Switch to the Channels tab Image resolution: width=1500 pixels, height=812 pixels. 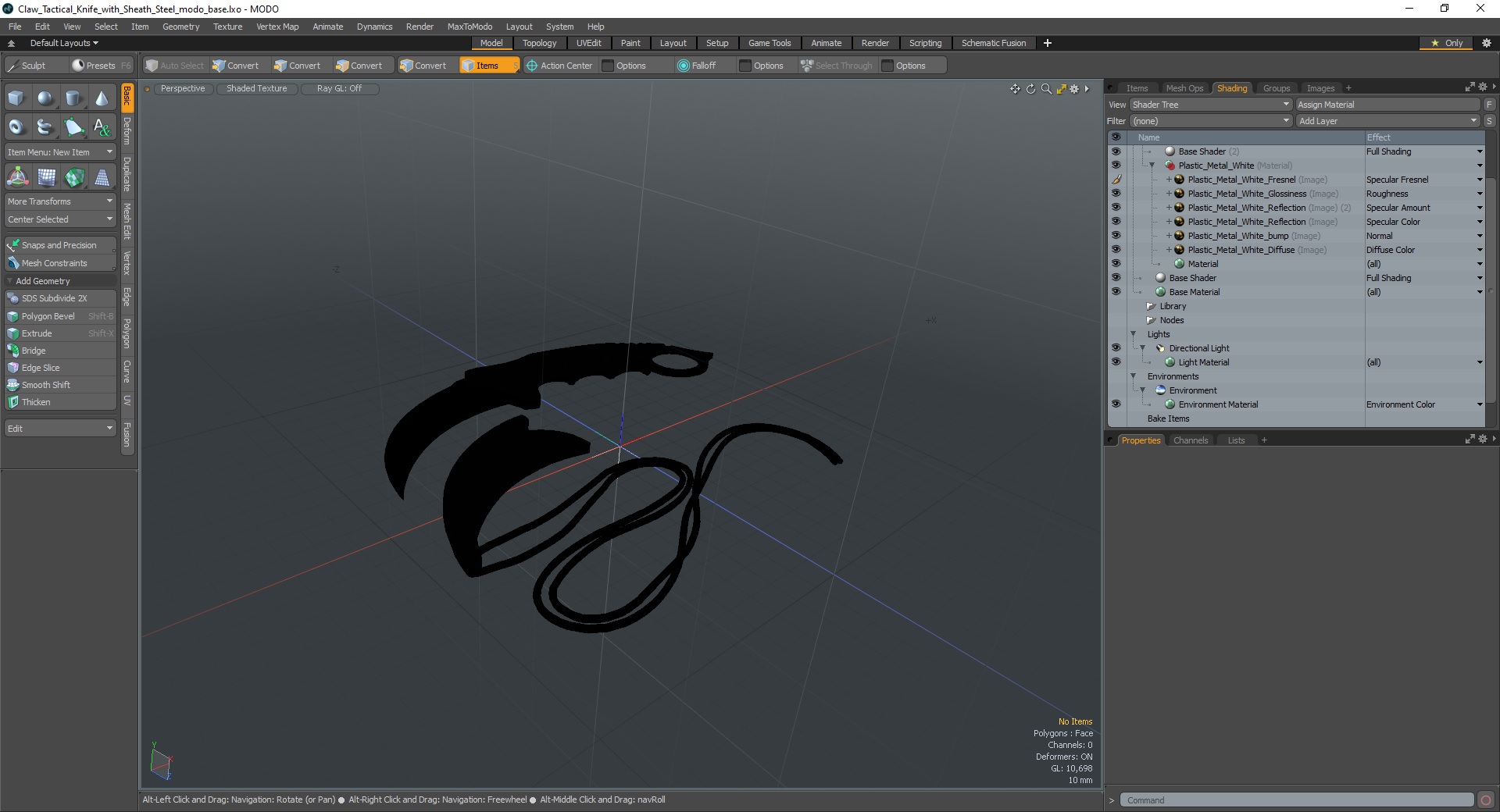1191,440
